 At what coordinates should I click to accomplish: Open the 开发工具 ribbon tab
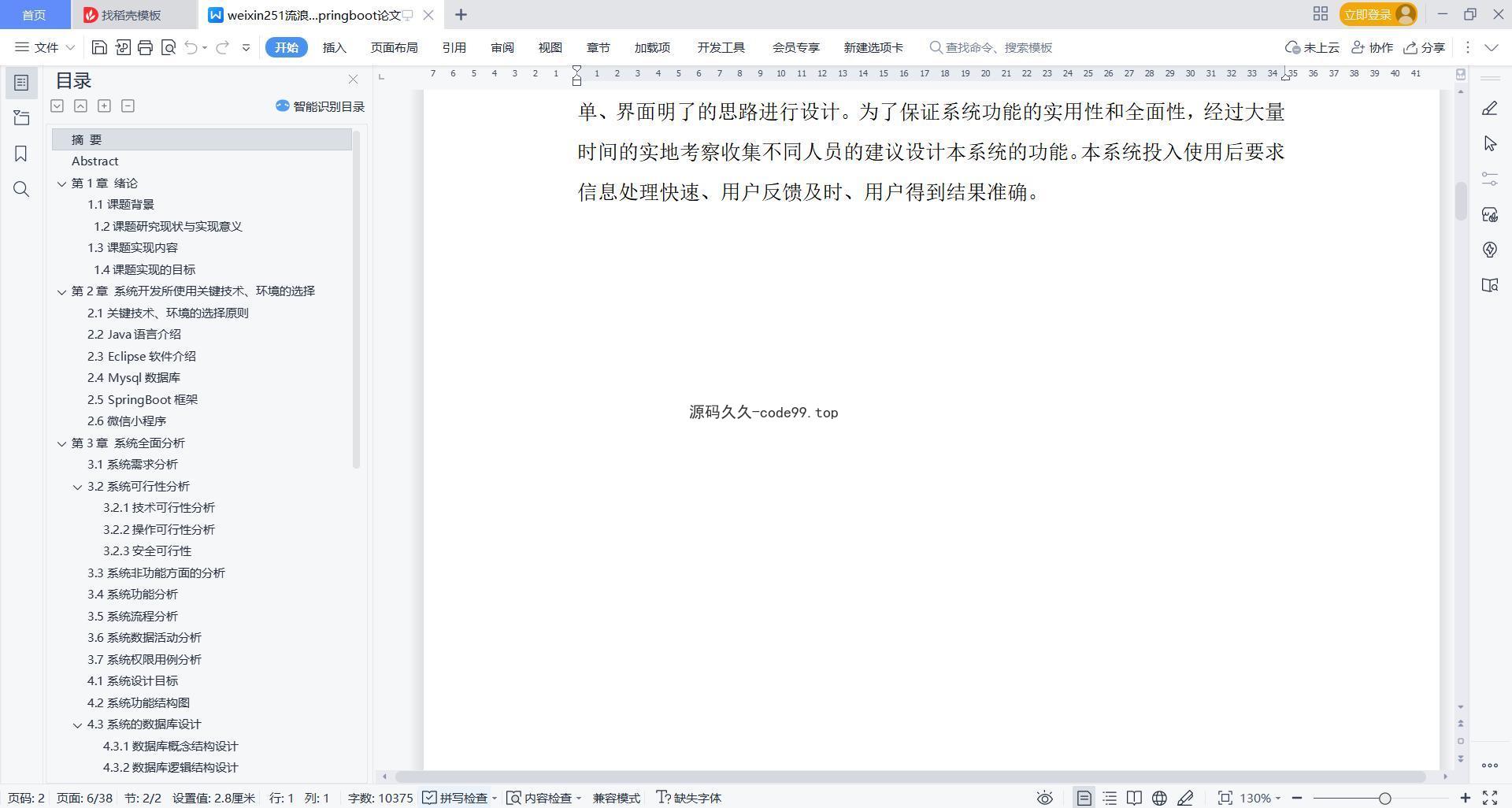[721, 47]
